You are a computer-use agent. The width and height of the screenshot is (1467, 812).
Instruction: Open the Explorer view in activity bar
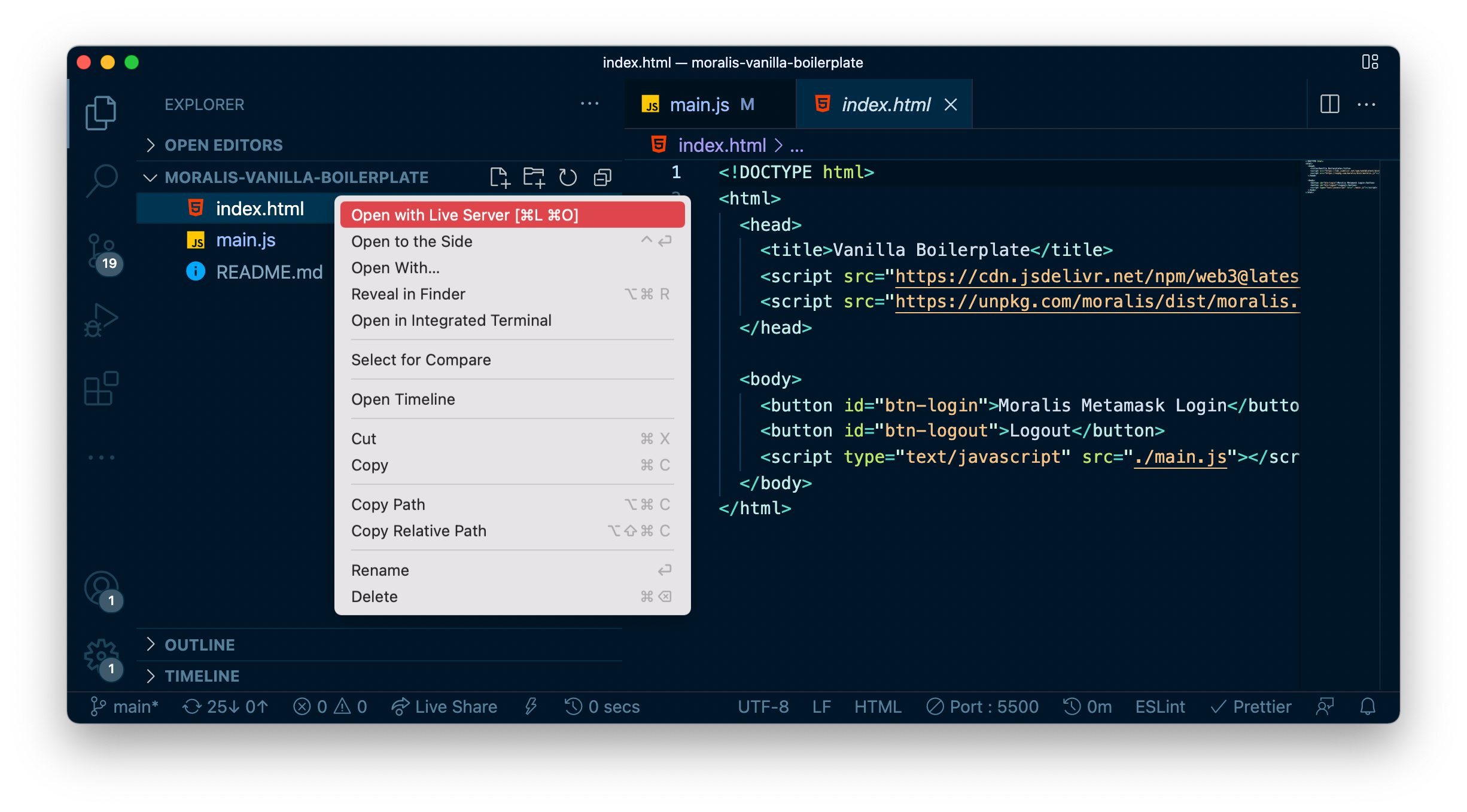click(101, 112)
